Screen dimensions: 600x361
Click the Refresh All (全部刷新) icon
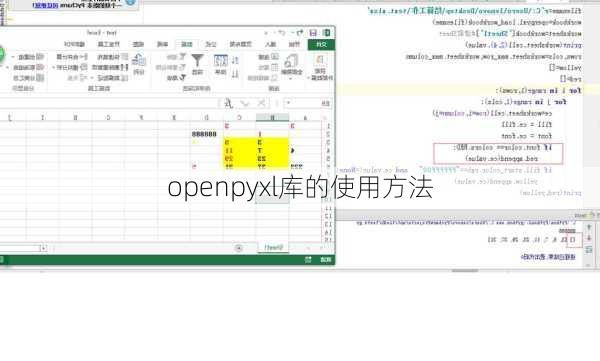291,60
